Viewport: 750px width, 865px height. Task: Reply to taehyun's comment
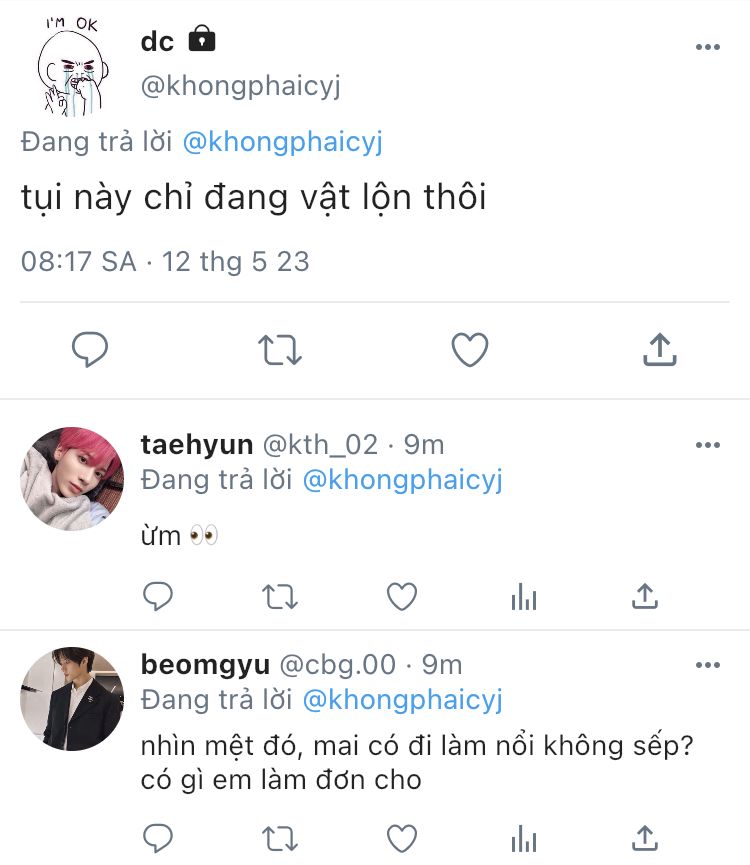click(158, 596)
